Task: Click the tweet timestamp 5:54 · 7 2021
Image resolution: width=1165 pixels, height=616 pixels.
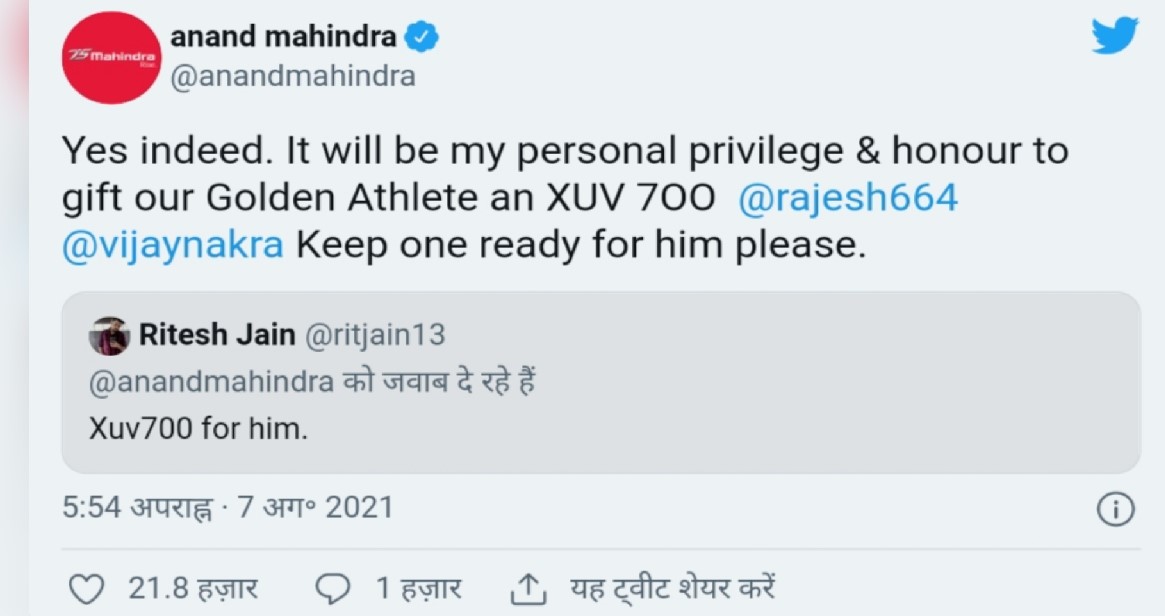Action: [228, 508]
